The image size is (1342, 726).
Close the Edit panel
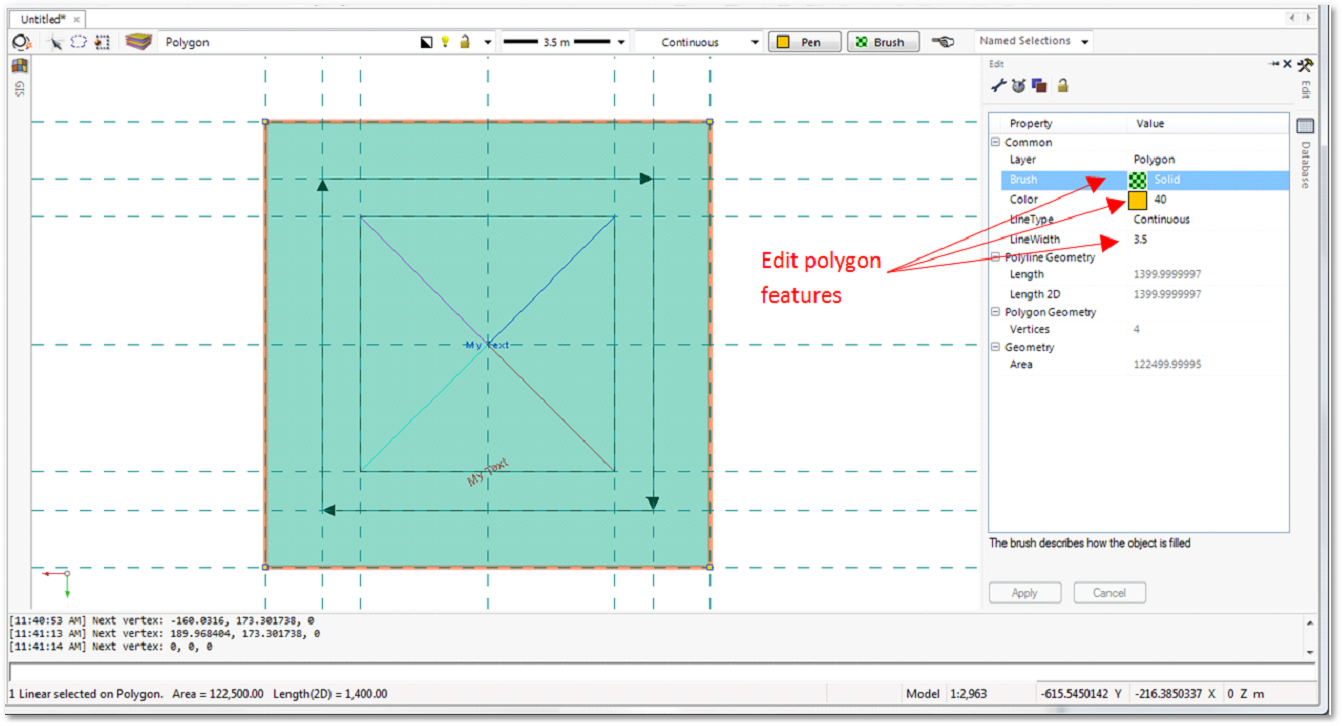point(1287,64)
